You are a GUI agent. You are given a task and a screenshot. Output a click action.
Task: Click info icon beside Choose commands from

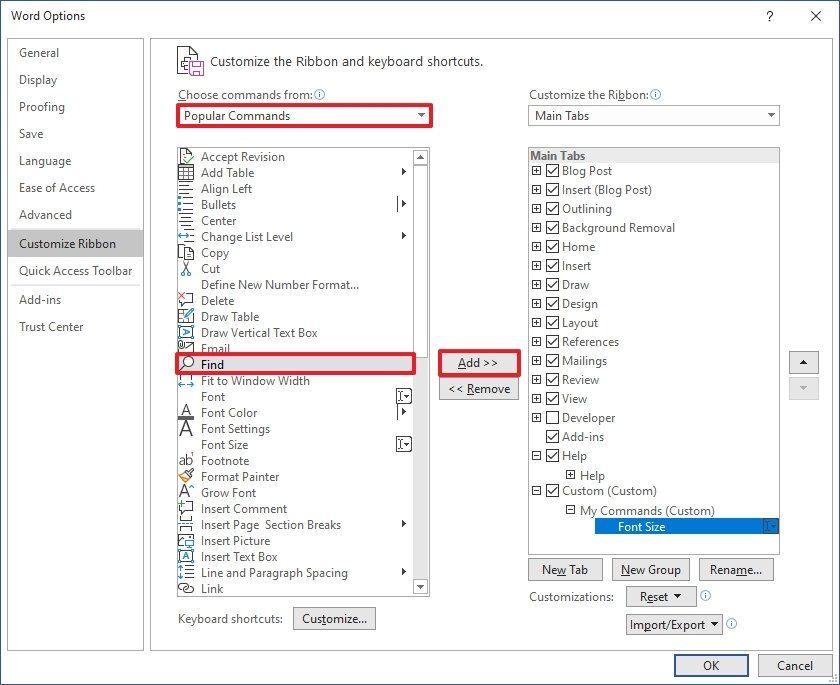tap(320, 95)
